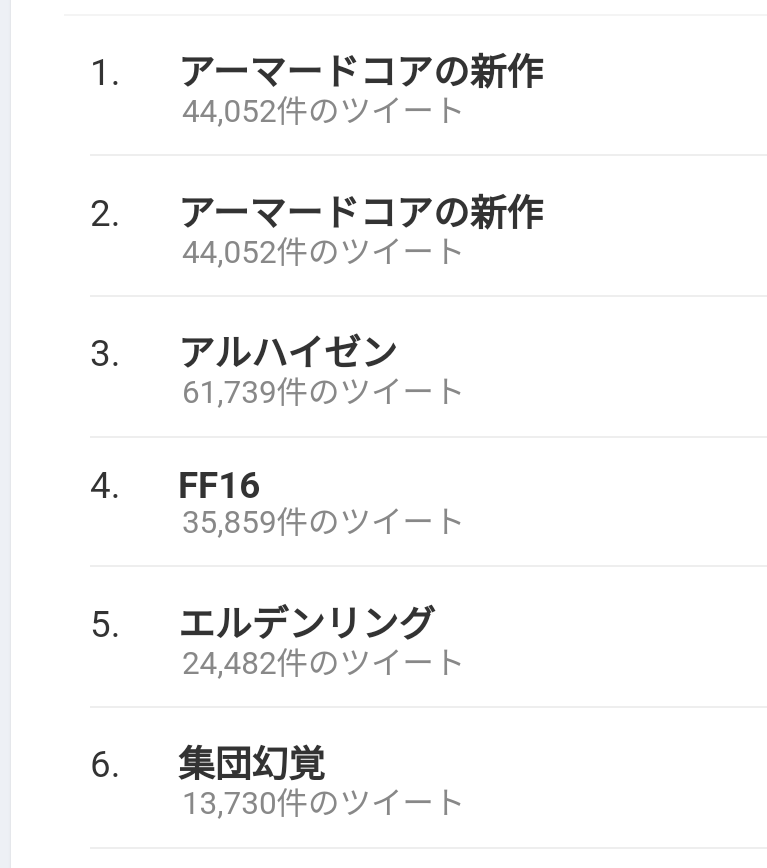Select rank number 2. label
The width and height of the screenshot is (767, 868).
[x=105, y=214]
